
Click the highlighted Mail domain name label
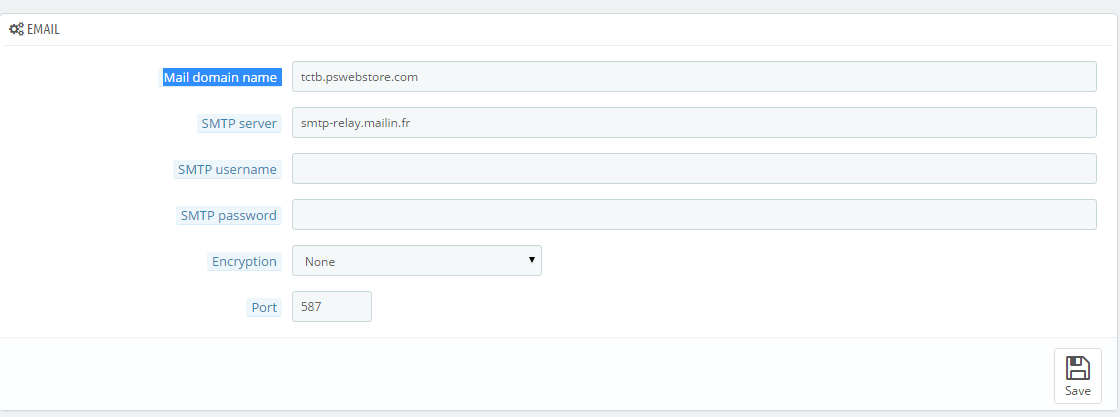(220, 77)
